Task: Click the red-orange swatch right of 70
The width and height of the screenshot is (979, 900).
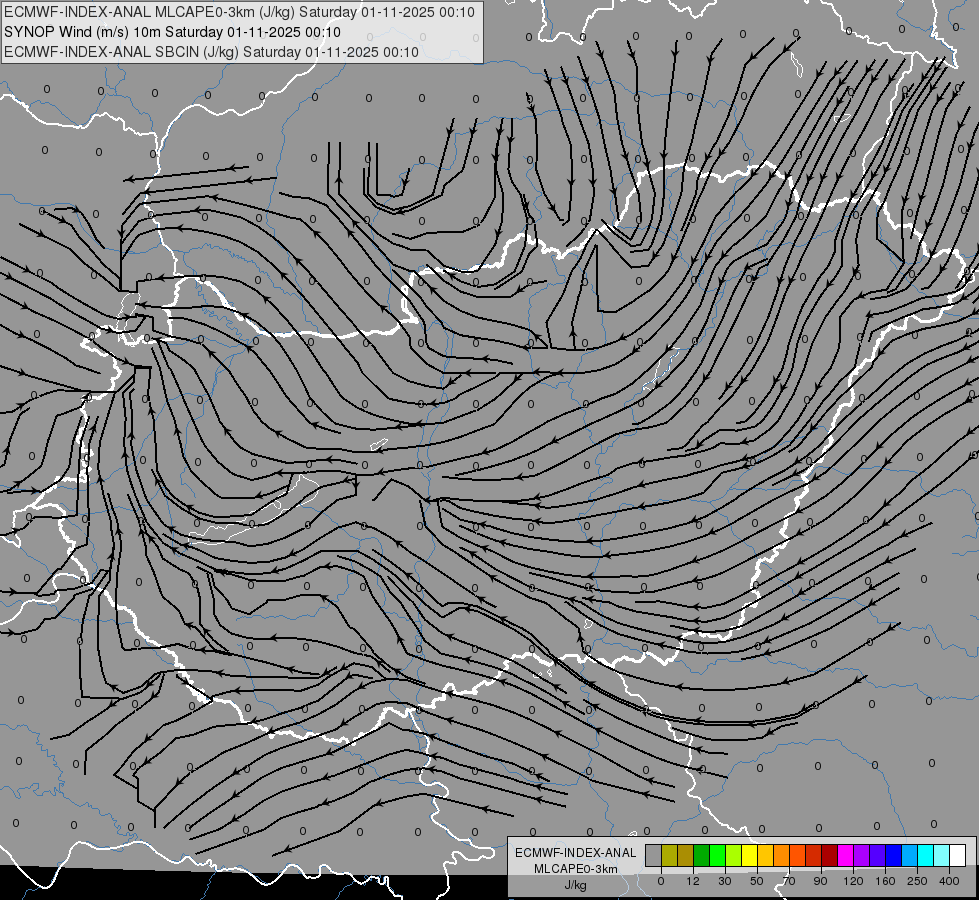Action: (798, 855)
